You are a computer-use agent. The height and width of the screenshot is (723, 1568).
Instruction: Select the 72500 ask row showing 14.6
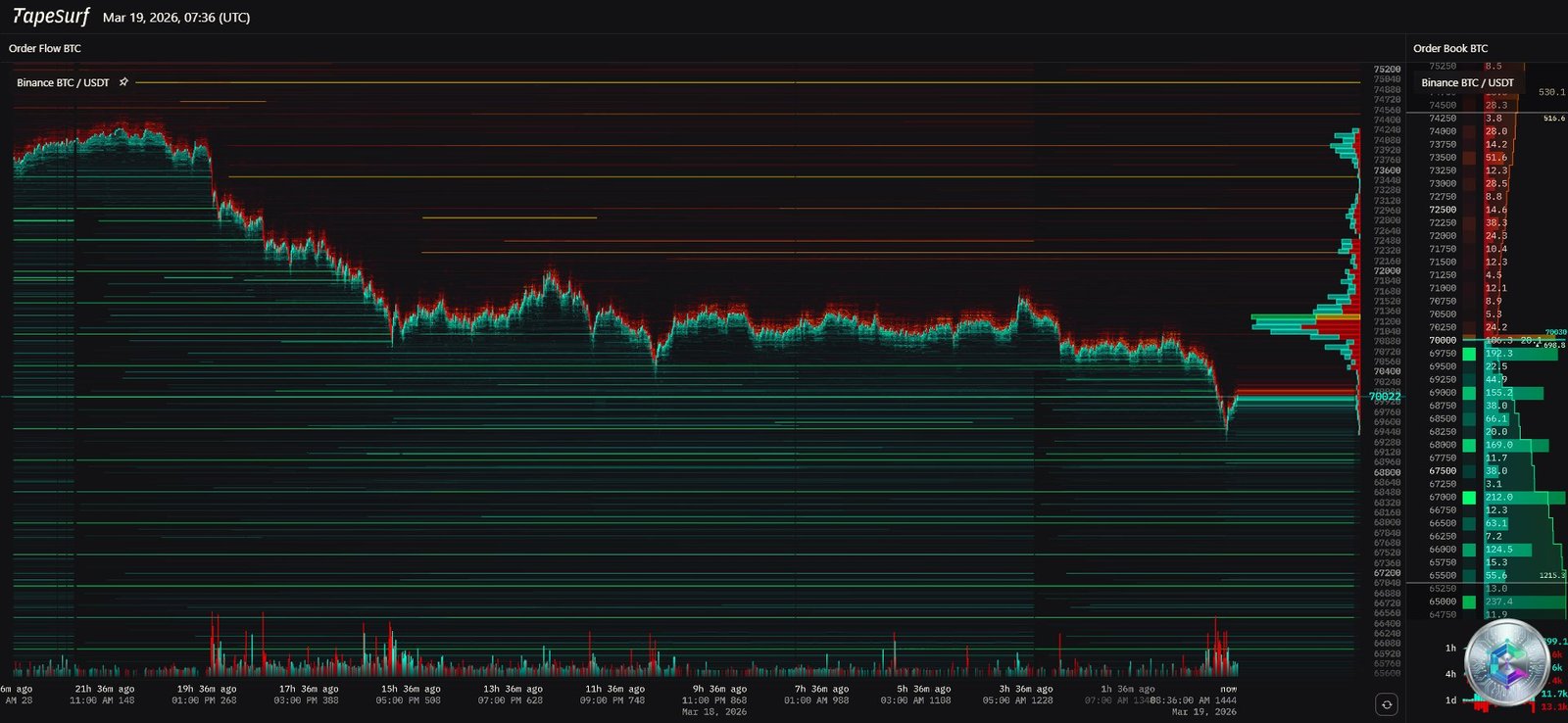[1486, 210]
